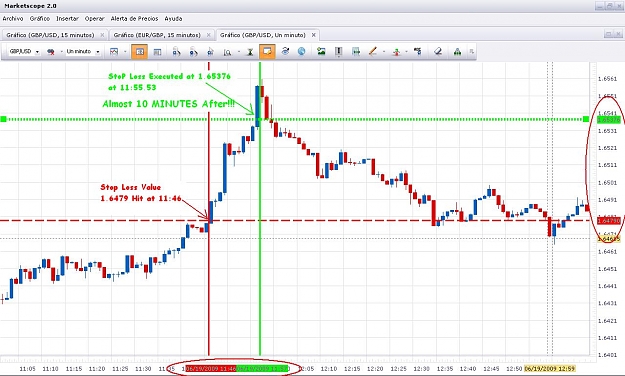The height and width of the screenshot is (376, 625).
Task: Close the GBP/USD Un minuto chart tab
Action: (314, 35)
